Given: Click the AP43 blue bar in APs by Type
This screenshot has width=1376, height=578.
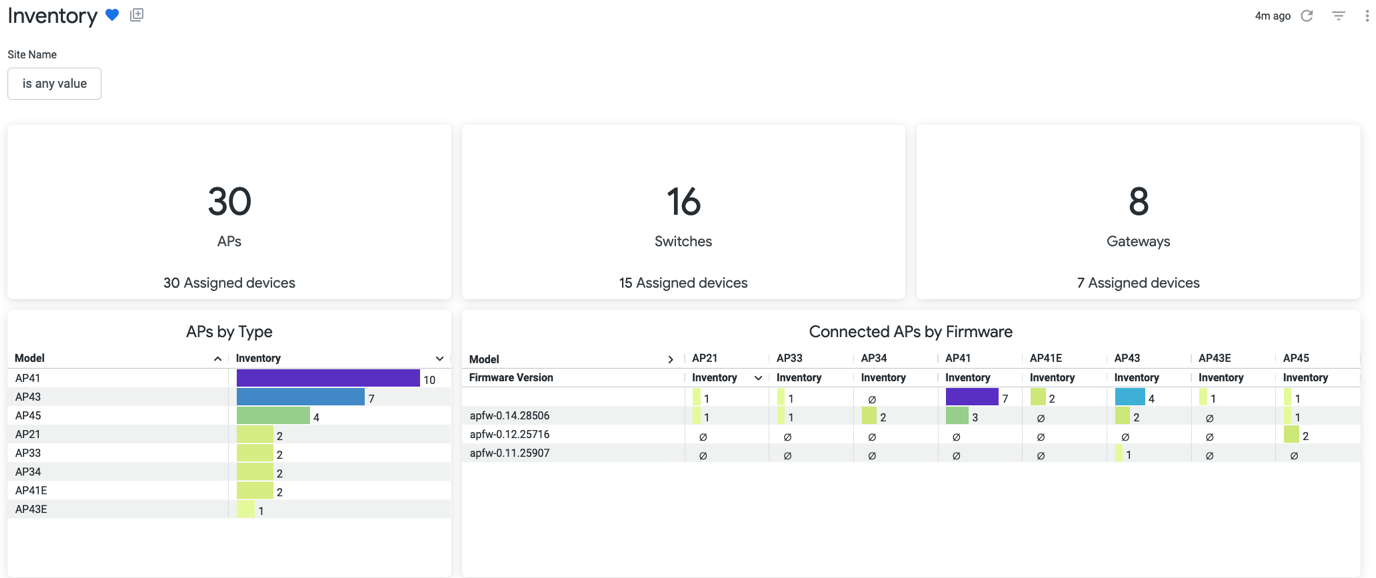Looking at the screenshot, I should (300, 397).
